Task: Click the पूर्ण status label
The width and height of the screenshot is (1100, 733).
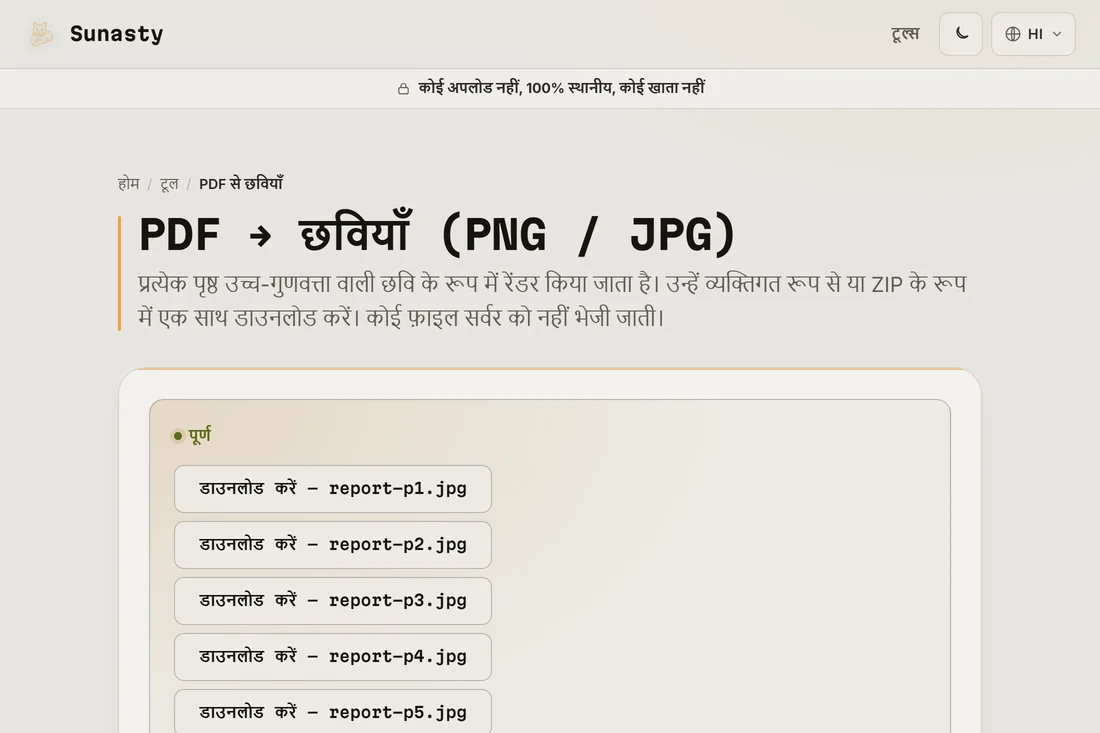Action: click(199, 436)
